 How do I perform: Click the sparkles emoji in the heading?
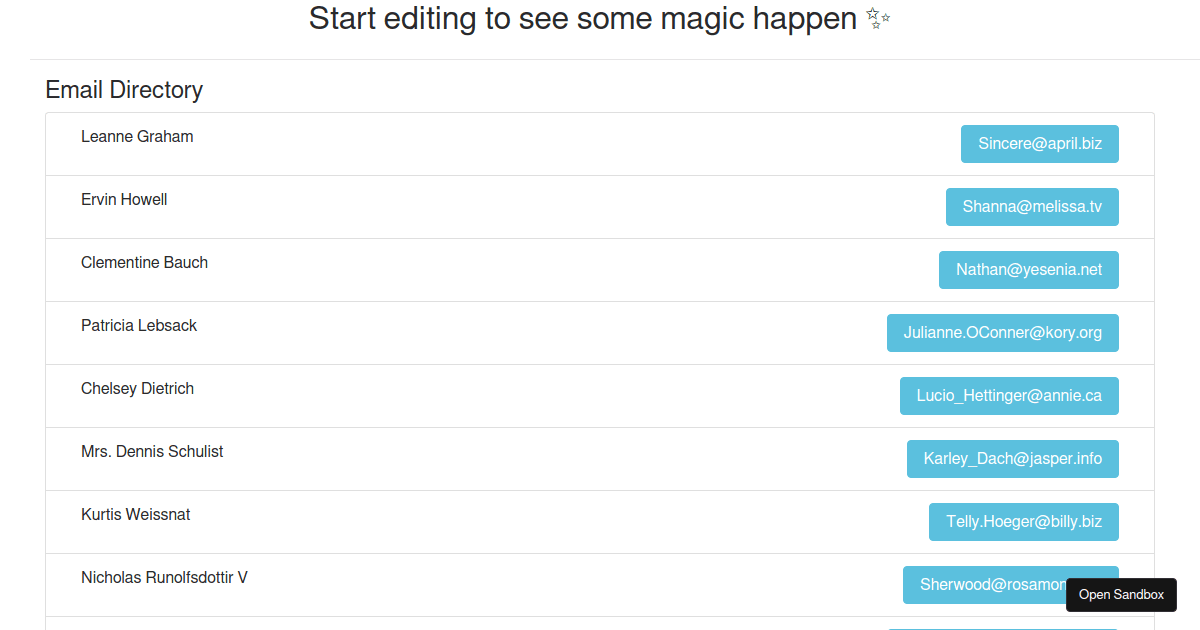click(x=877, y=19)
